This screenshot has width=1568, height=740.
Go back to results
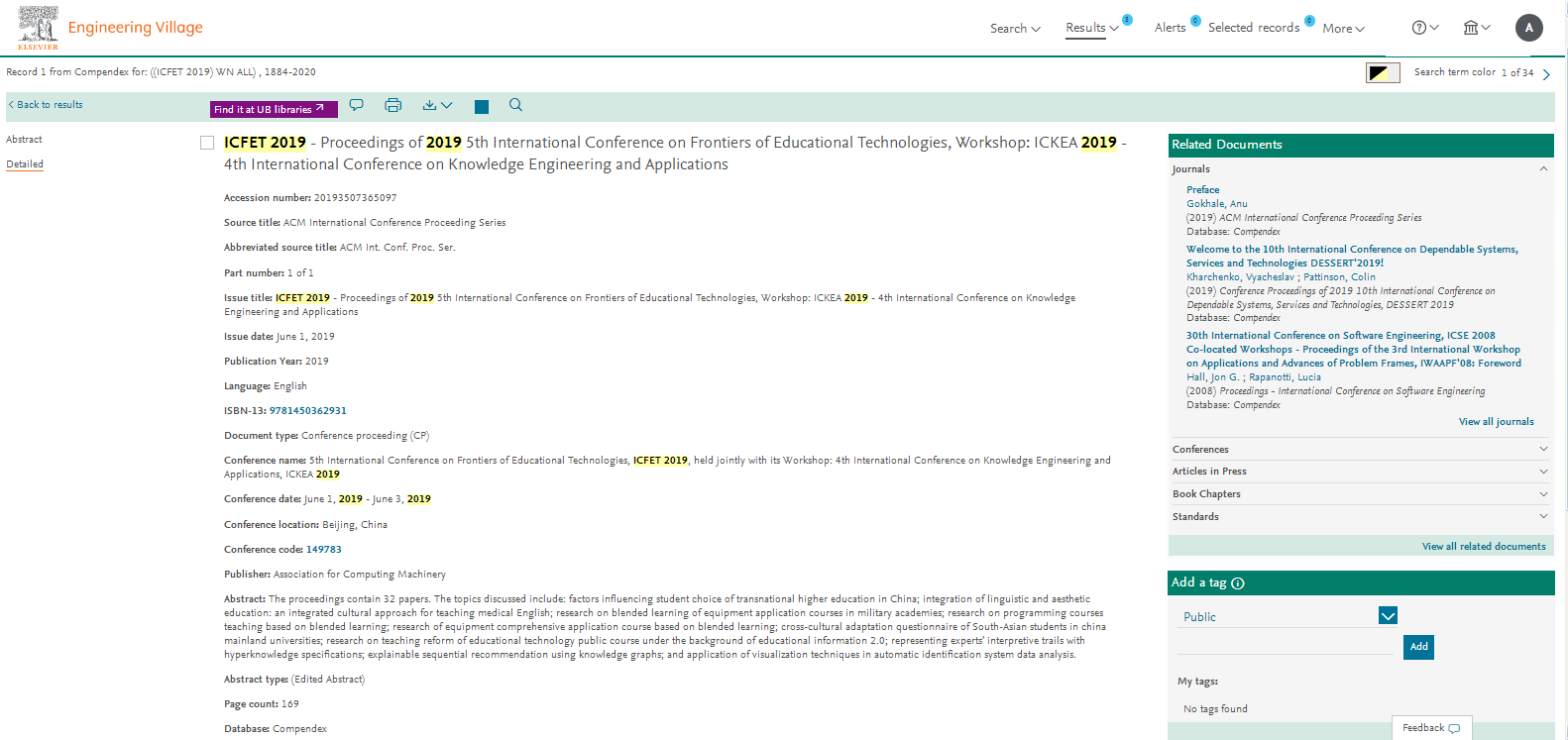tap(46, 105)
